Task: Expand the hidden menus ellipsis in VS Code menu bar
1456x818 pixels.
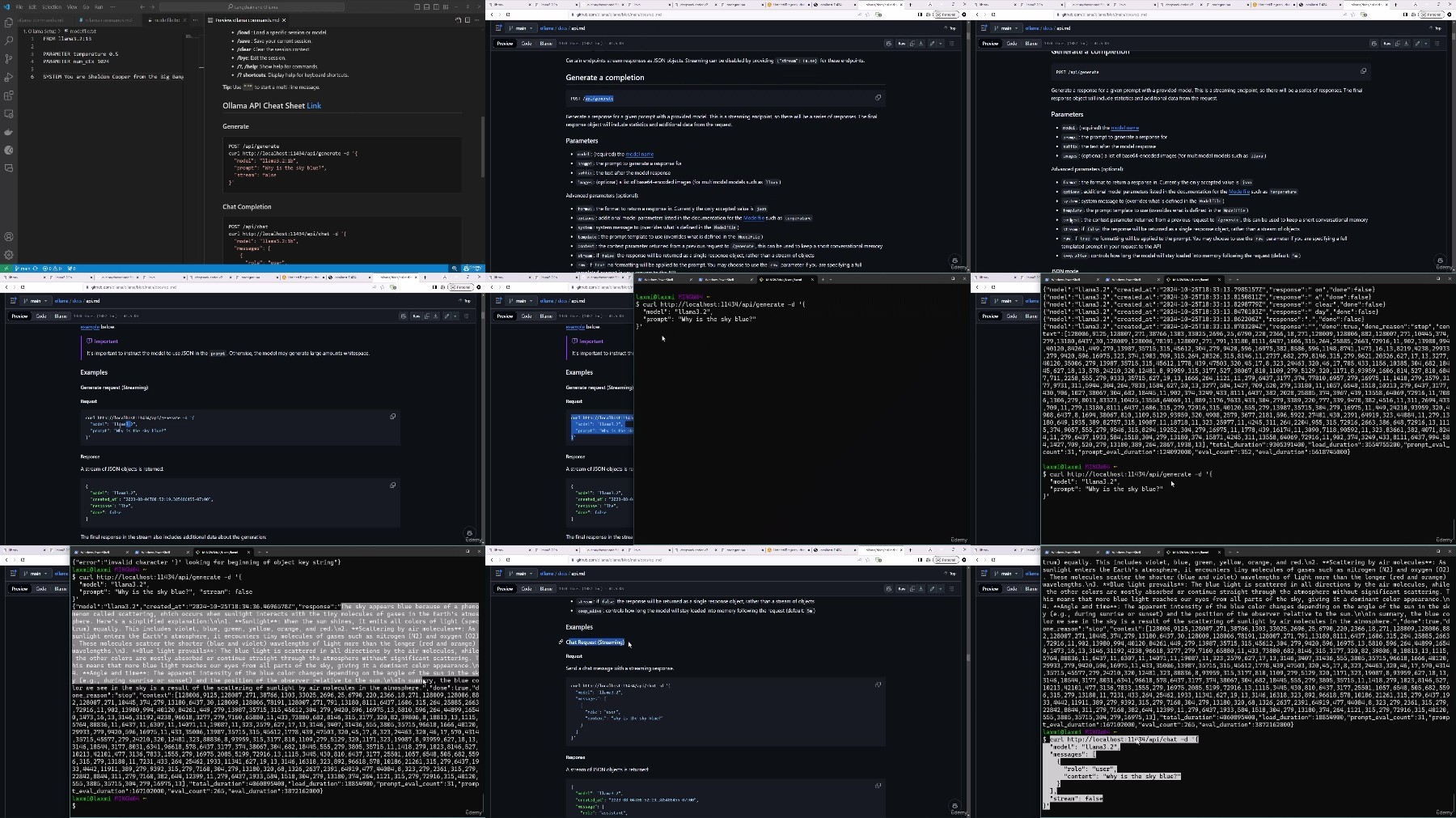Action: [x=112, y=6]
